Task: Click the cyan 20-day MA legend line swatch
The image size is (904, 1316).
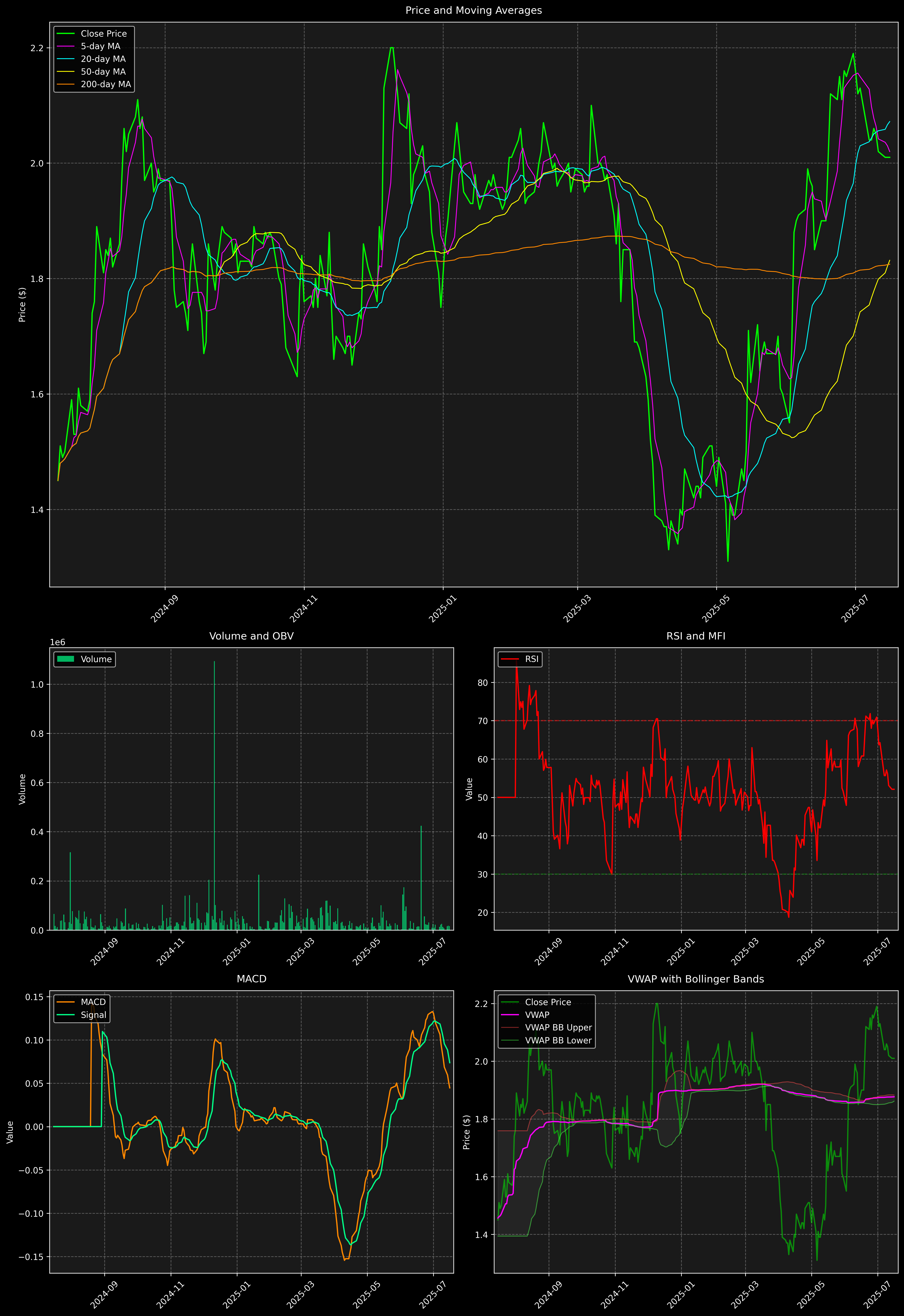Action: [66, 59]
